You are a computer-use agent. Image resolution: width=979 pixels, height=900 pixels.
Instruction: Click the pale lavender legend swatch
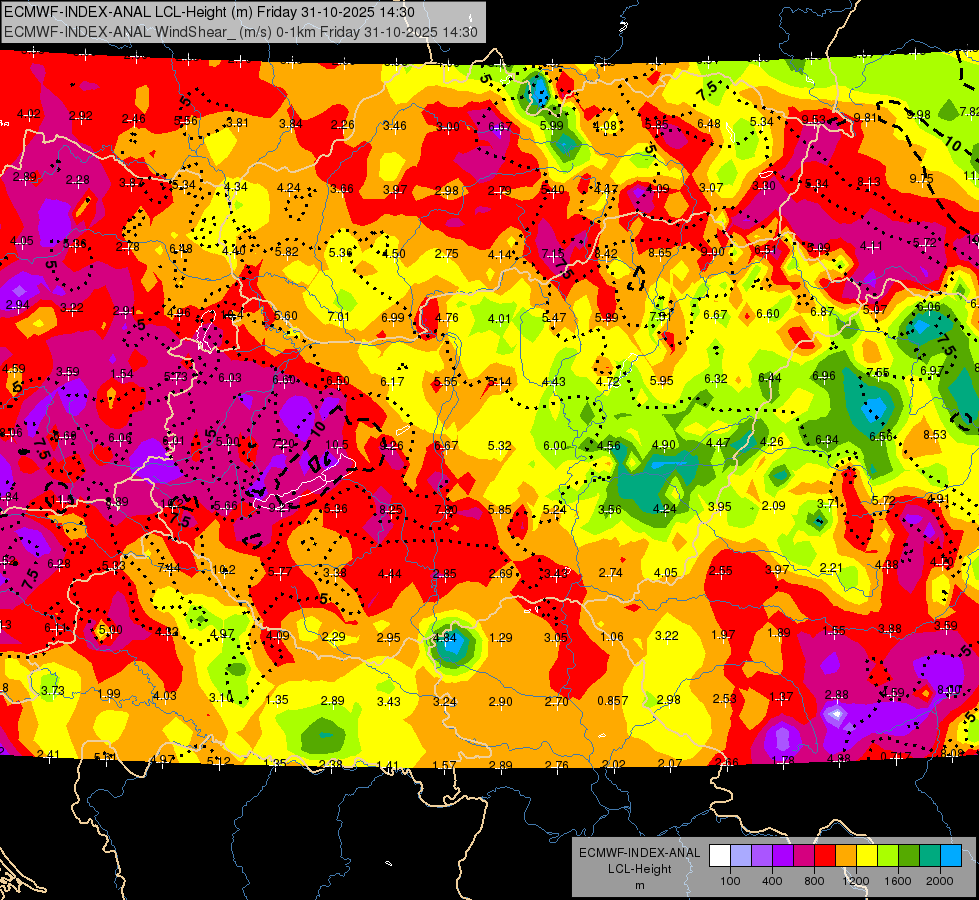point(740,855)
